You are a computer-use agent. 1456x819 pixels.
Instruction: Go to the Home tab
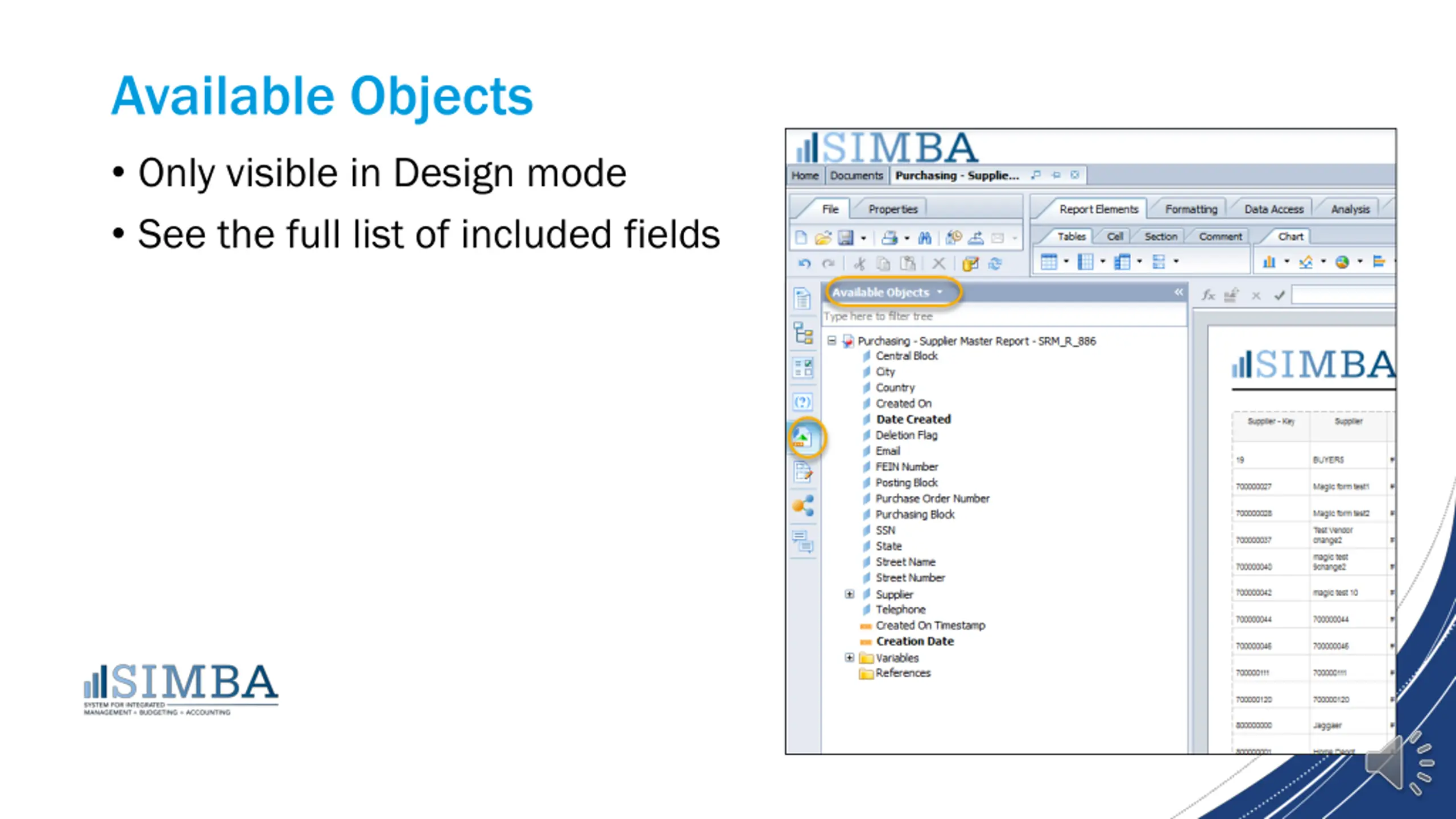(x=805, y=175)
